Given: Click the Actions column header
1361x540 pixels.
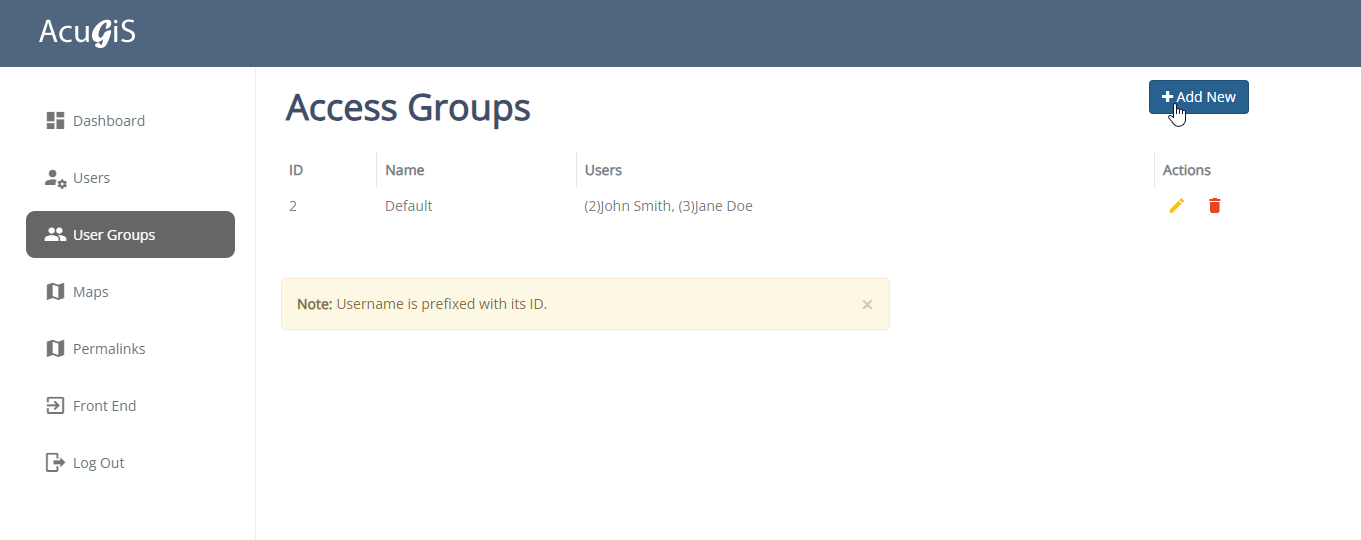Looking at the screenshot, I should point(1186,170).
